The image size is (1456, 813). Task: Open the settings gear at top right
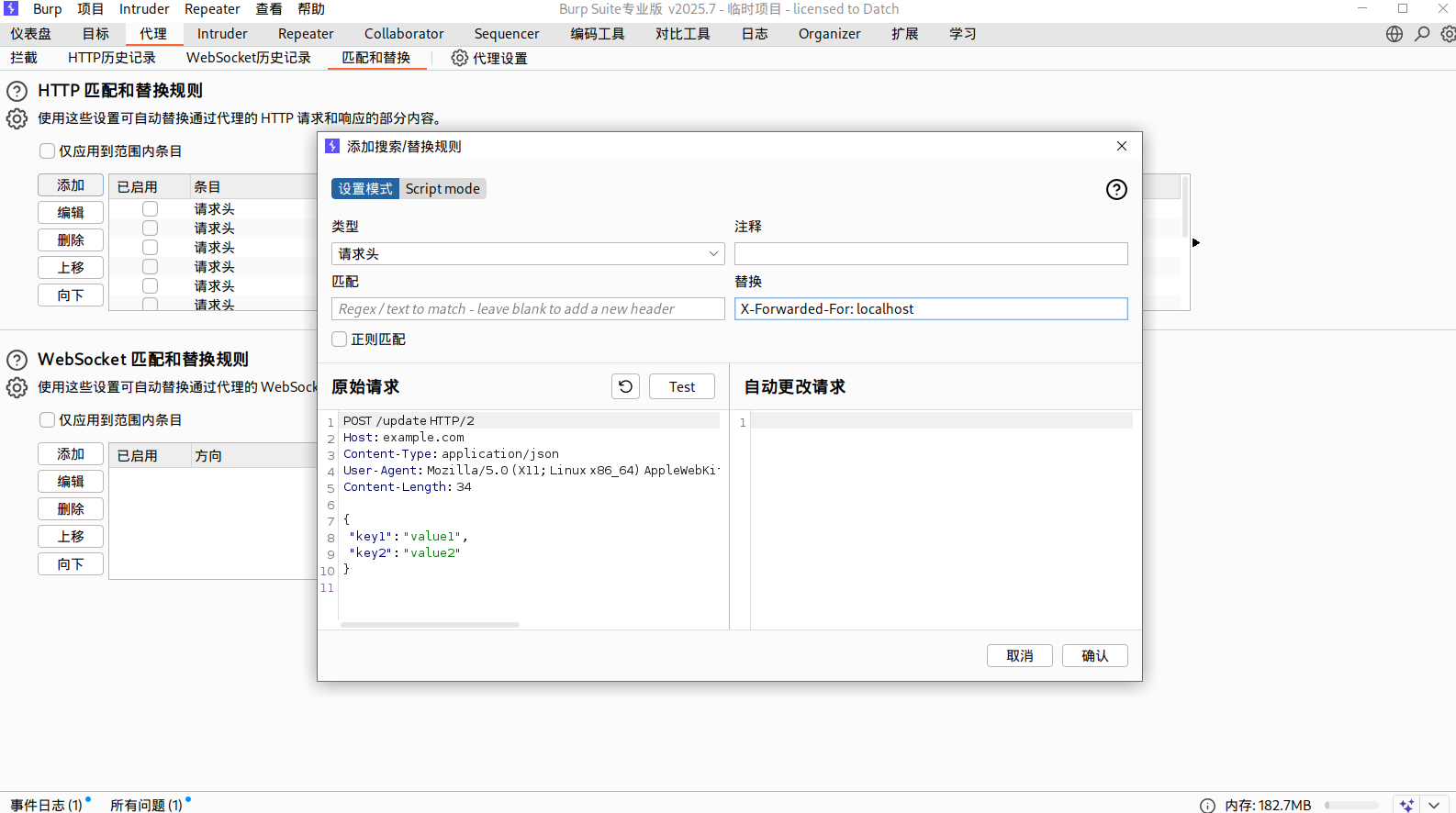point(1448,34)
